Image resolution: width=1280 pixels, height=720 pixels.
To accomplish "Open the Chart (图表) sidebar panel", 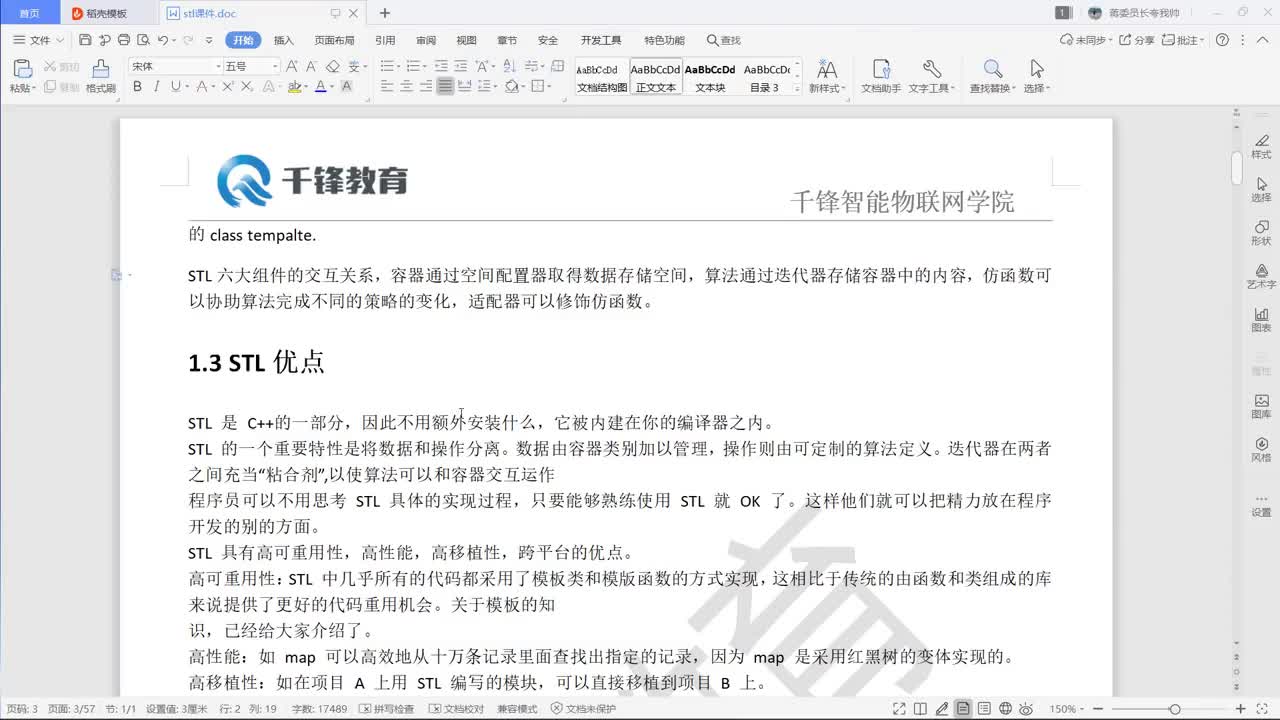I will [x=1261, y=319].
